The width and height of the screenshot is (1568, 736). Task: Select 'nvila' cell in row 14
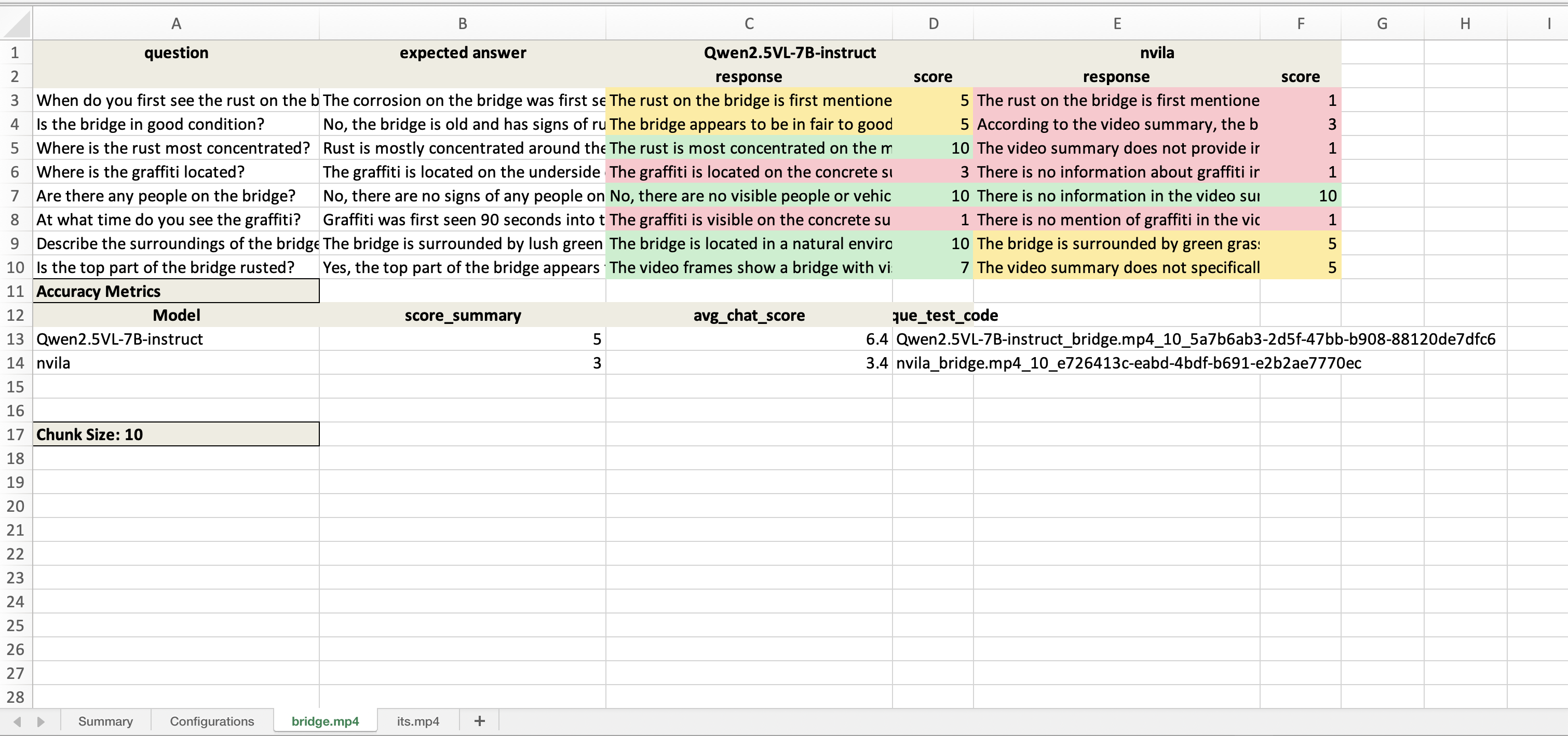176,363
